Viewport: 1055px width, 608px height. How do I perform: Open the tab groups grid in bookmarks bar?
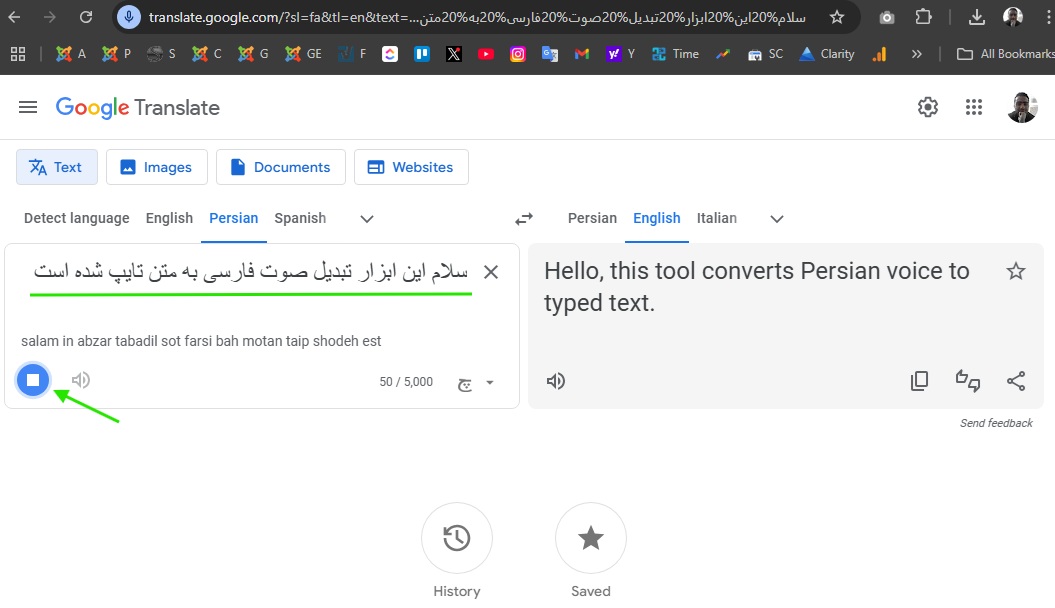pos(18,54)
